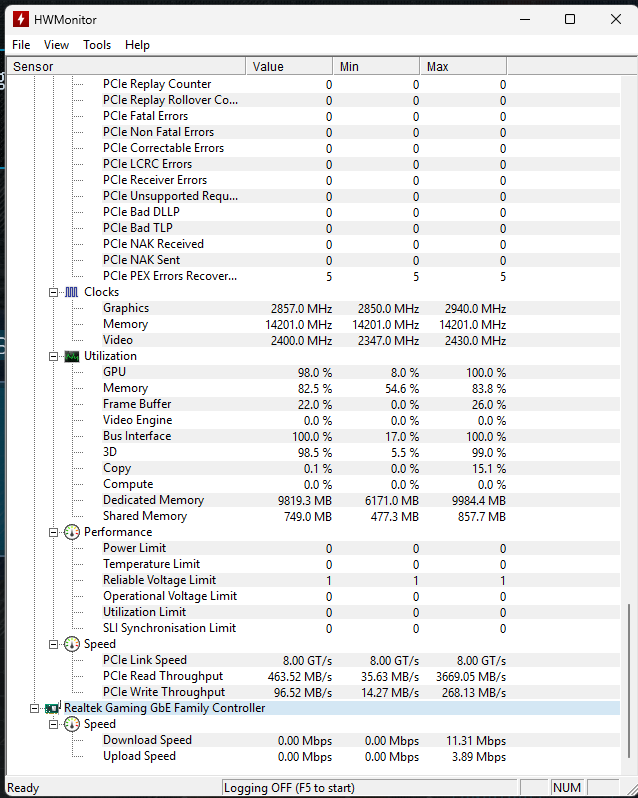Collapse the Realtek Gaming GbE Family Controller node
Viewport: 638px width, 798px height.
click(34, 708)
